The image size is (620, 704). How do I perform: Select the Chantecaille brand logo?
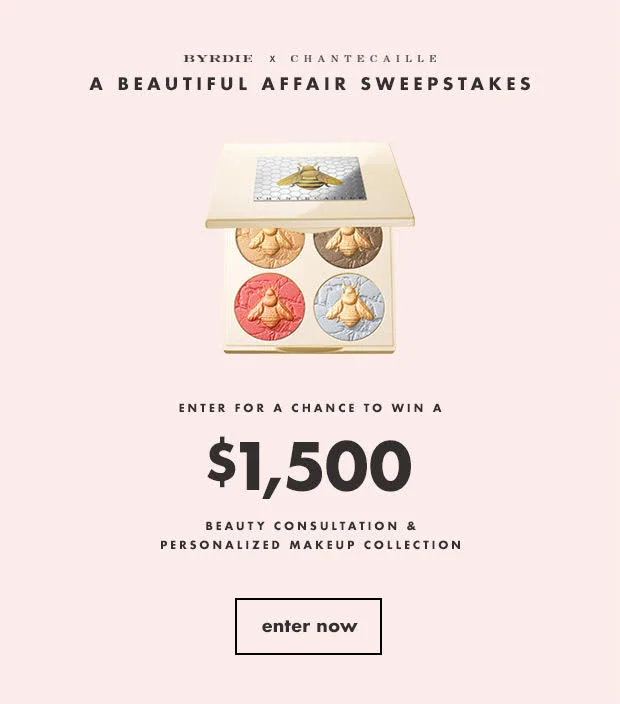(364, 58)
